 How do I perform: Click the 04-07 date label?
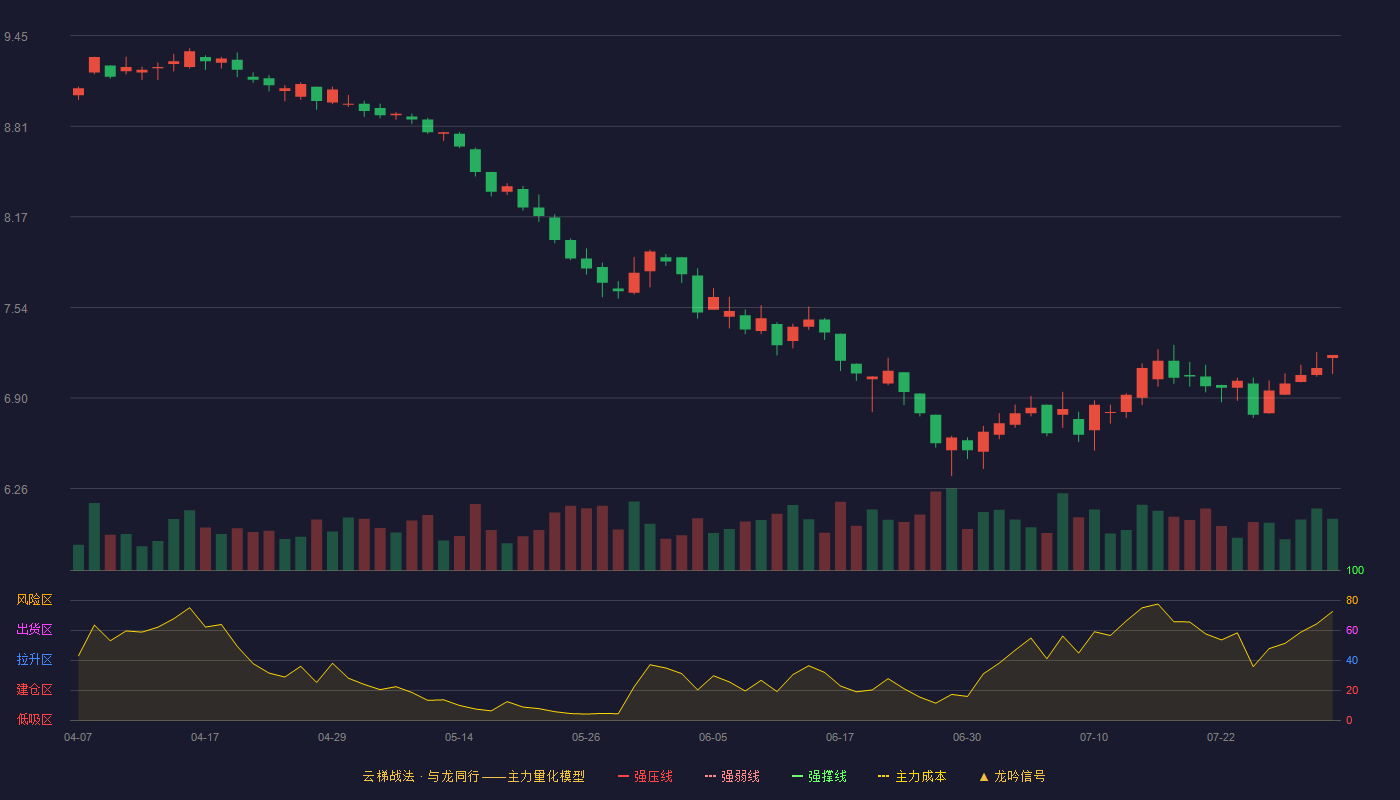click(78, 737)
